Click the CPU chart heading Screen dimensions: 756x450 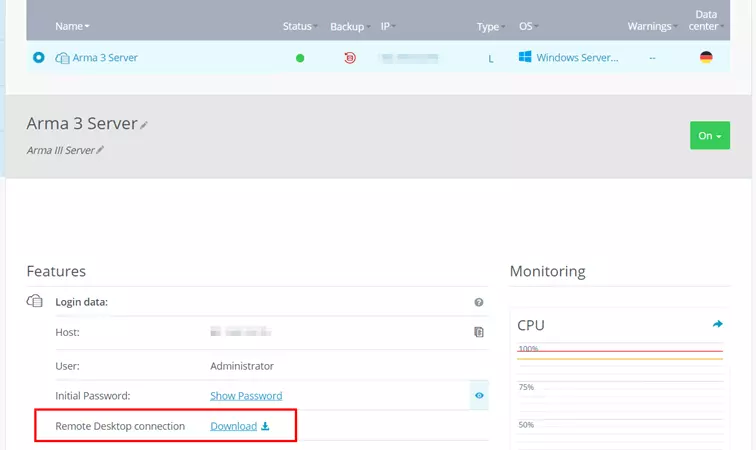531,325
